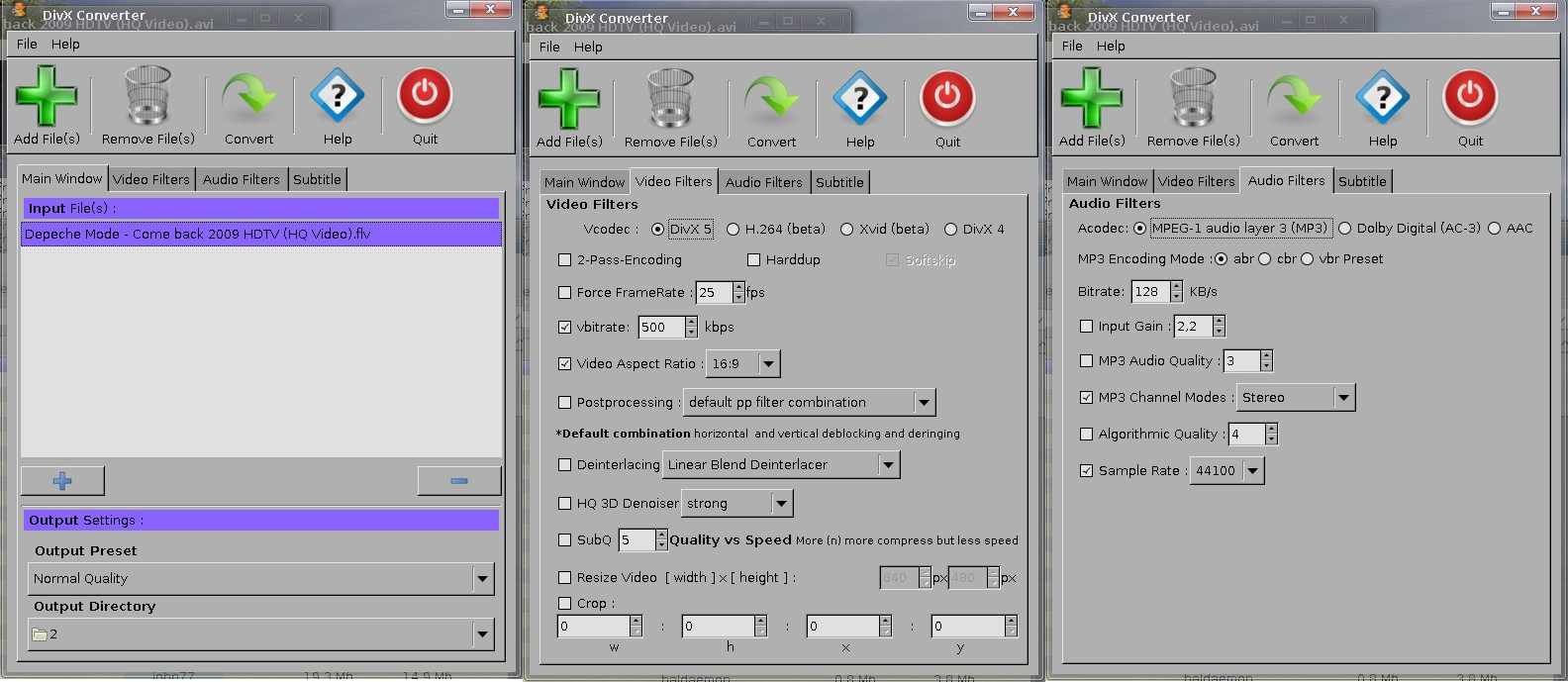Open Sample Rate 44100 dropdown
Image resolution: width=1568 pixels, height=682 pixels.
click(x=1227, y=471)
